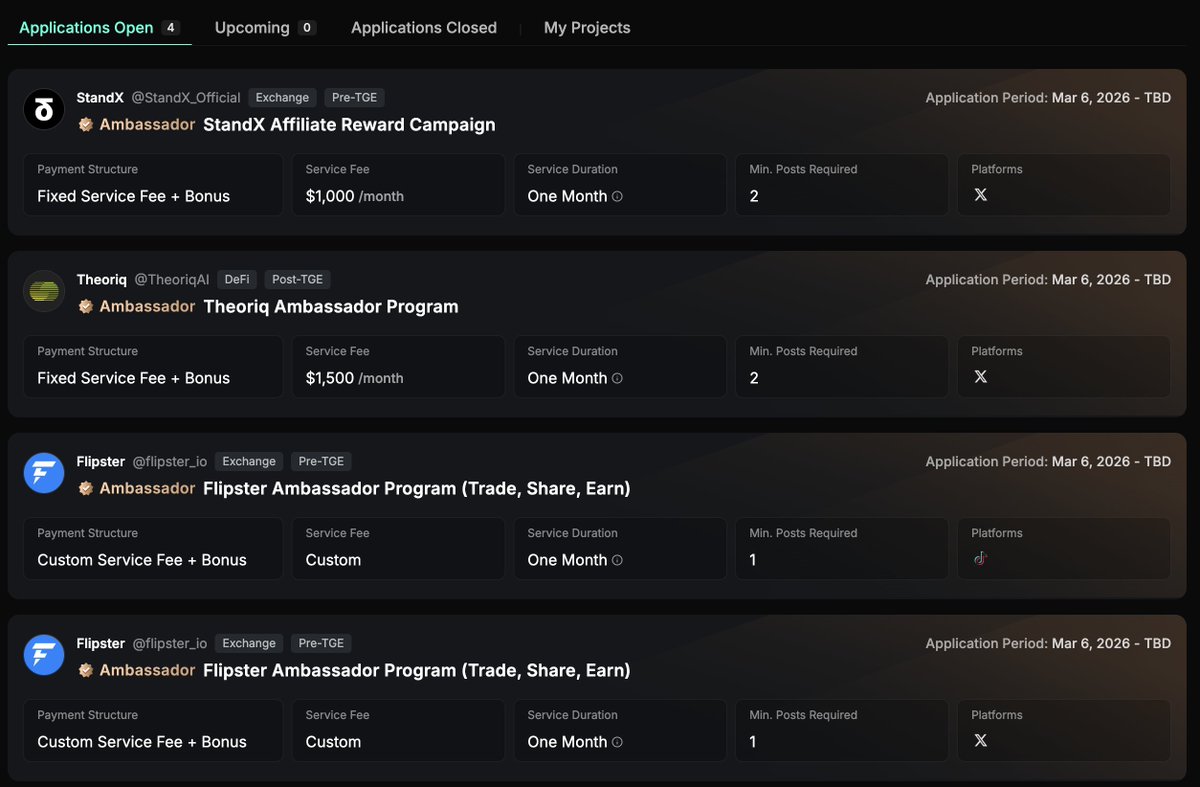Click Exchange tag on StandX card
The image size is (1200, 787).
pos(282,98)
